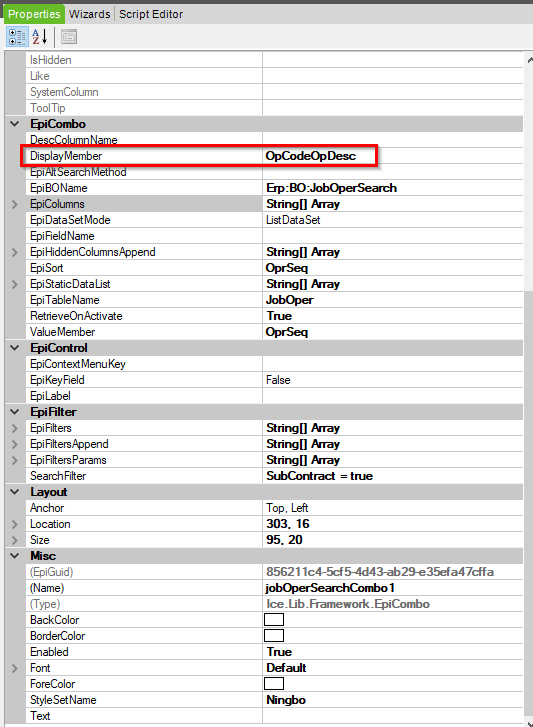This screenshot has width=533, height=727.
Task: Expand the EpiFiltersParams array
Action: click(15, 460)
